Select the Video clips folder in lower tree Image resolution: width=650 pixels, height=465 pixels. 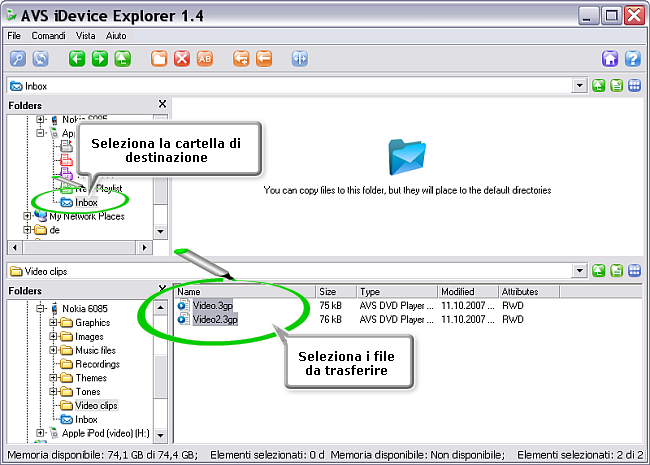click(96, 405)
